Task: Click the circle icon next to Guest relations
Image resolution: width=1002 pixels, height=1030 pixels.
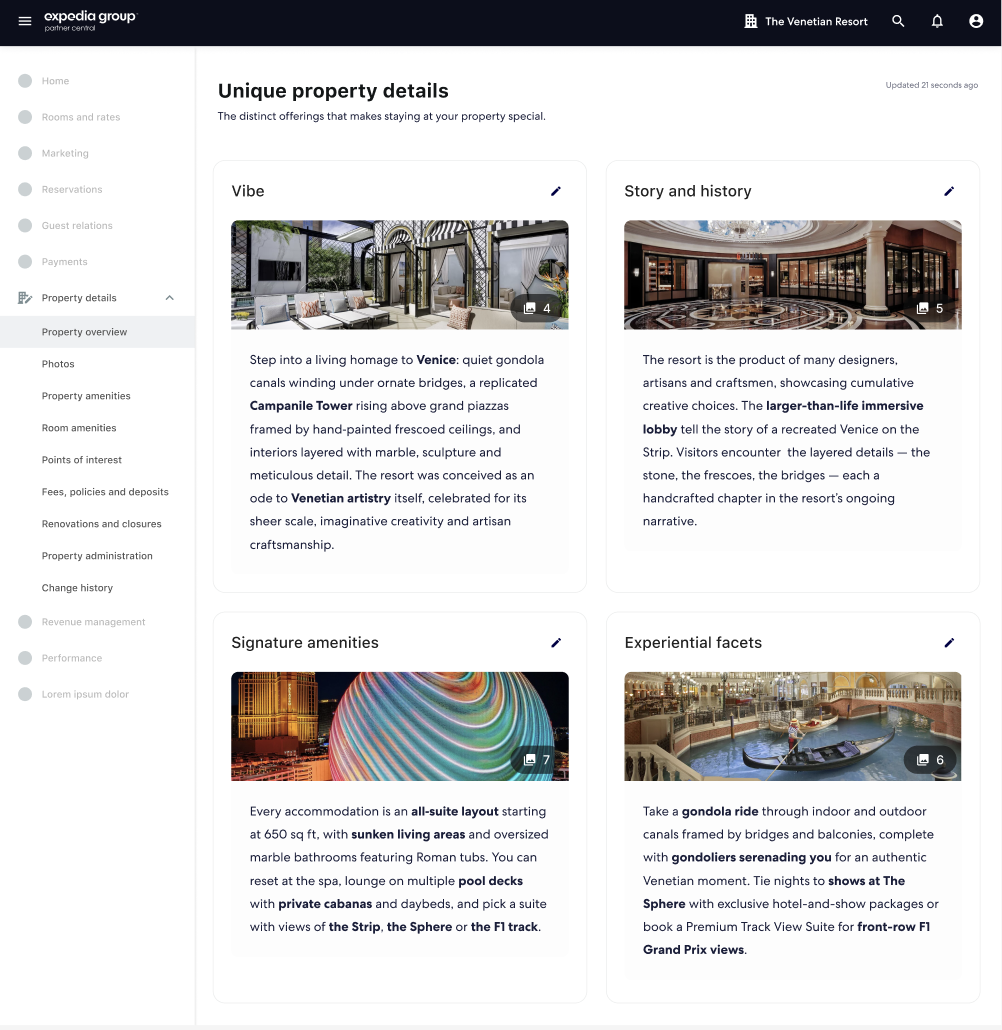Action: [25, 225]
